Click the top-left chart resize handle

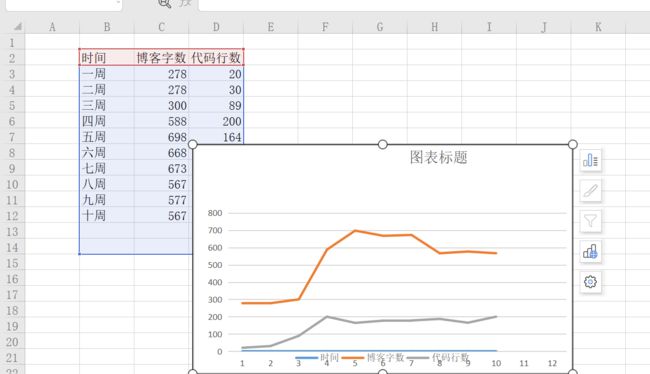tap(193, 144)
